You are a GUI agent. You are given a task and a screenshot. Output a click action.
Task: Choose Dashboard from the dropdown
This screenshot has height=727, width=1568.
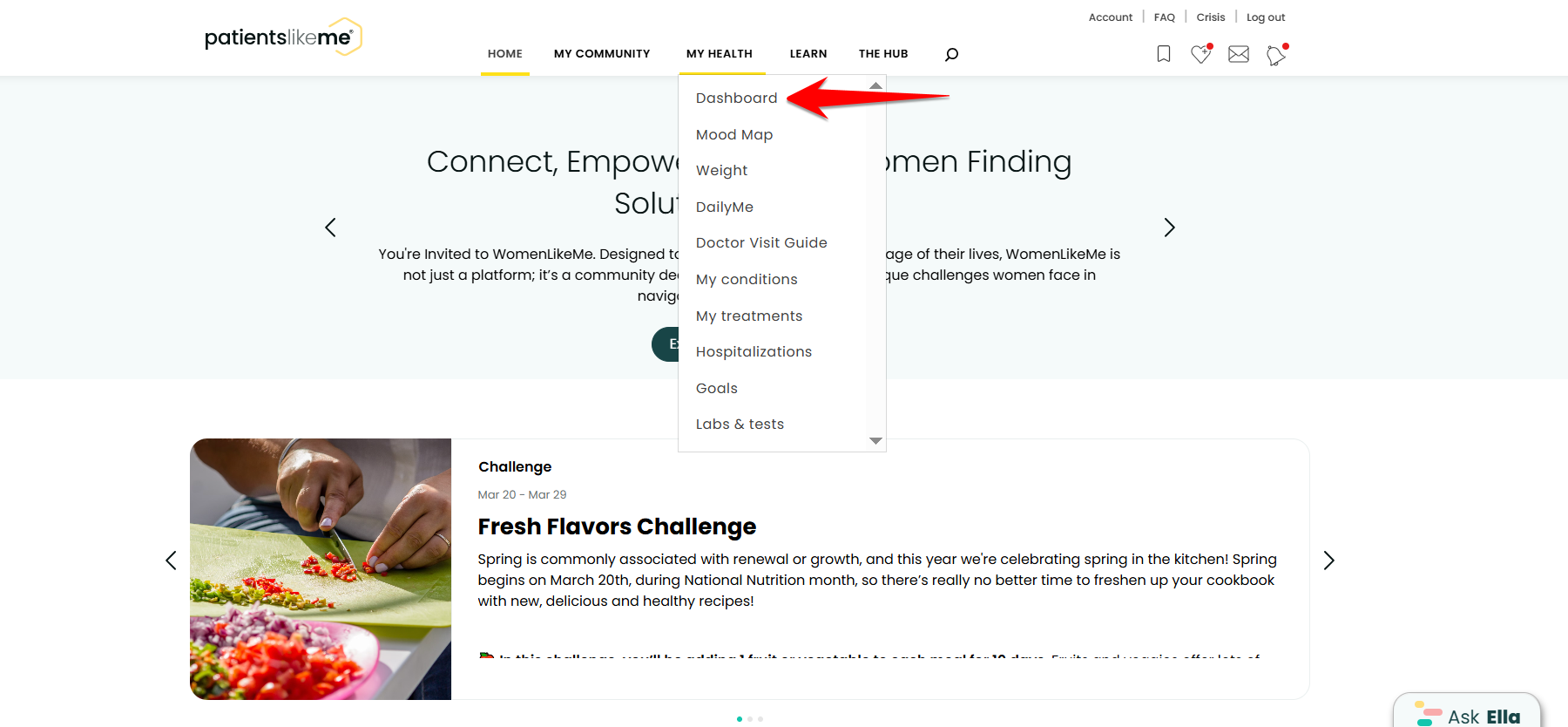point(737,99)
